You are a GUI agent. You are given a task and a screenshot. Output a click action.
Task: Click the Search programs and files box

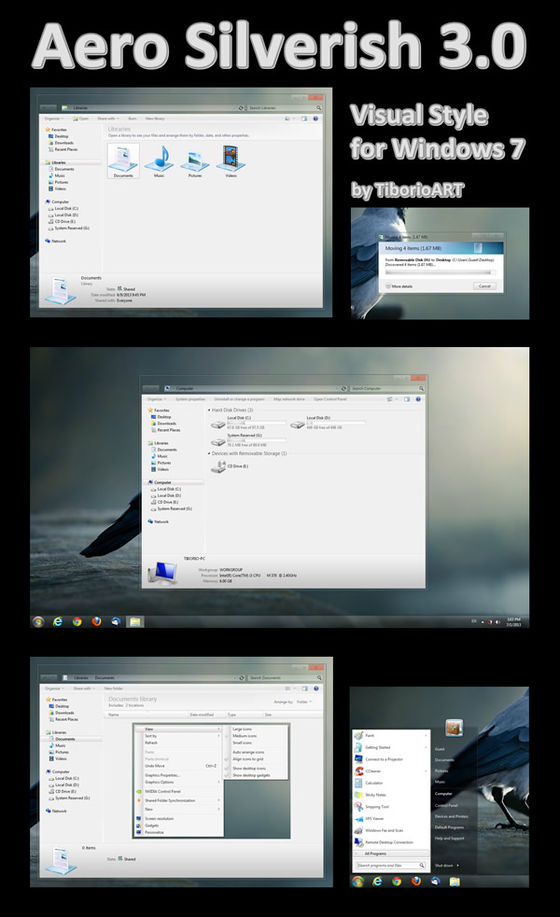click(390, 865)
